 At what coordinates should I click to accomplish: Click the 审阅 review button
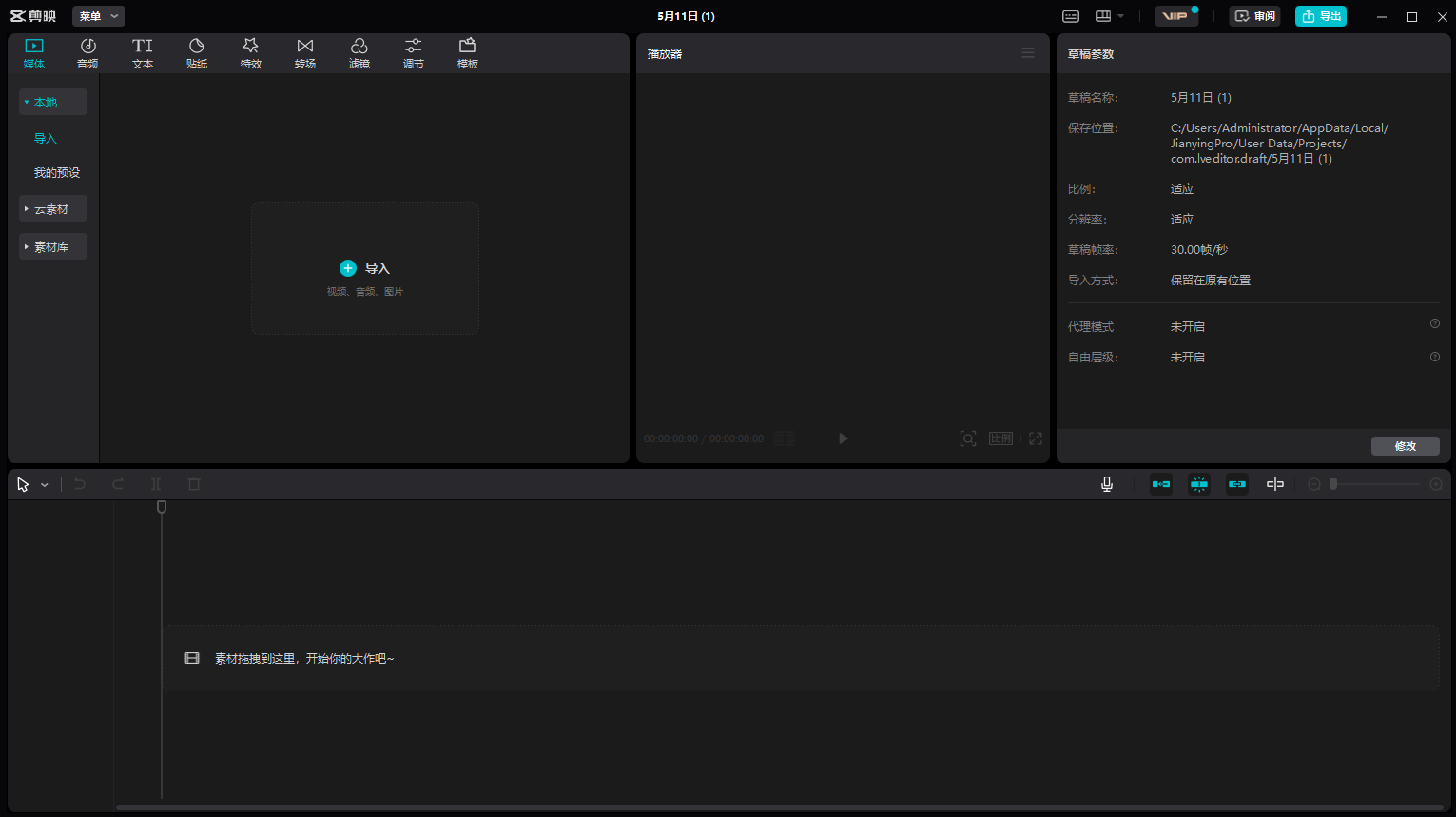1254,16
